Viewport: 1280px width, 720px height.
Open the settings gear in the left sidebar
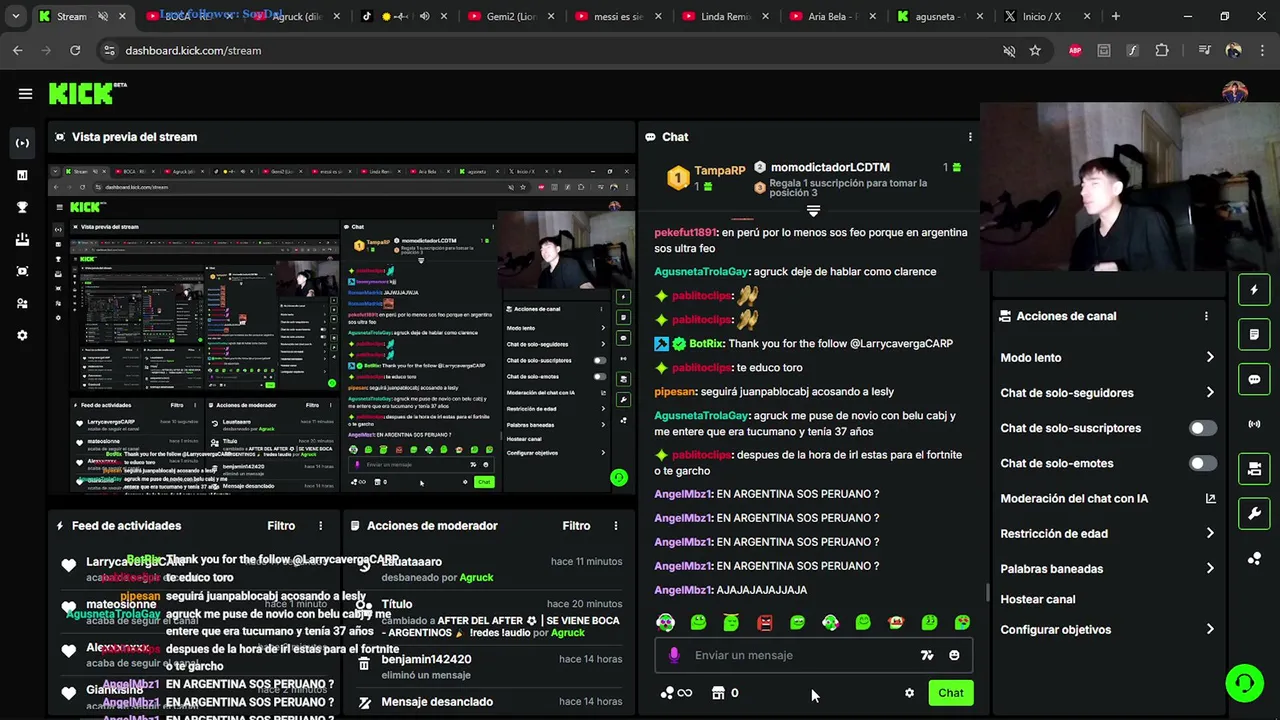pyautogui.click(x=22, y=335)
